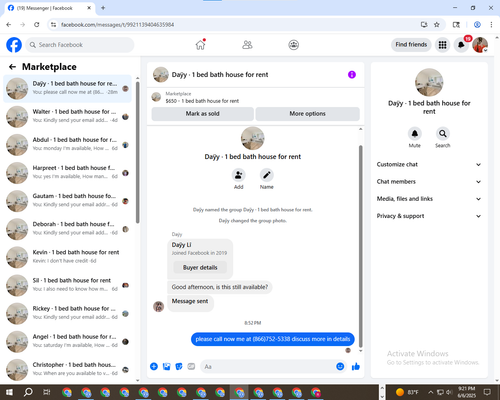The image size is (500, 400).
Task: Open the Facebook logo home link
Action: pyautogui.click(x=14, y=45)
